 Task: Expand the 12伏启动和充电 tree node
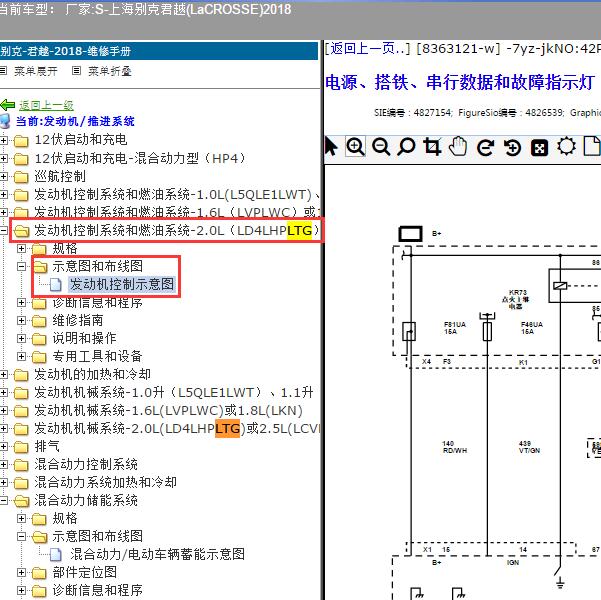(3, 140)
